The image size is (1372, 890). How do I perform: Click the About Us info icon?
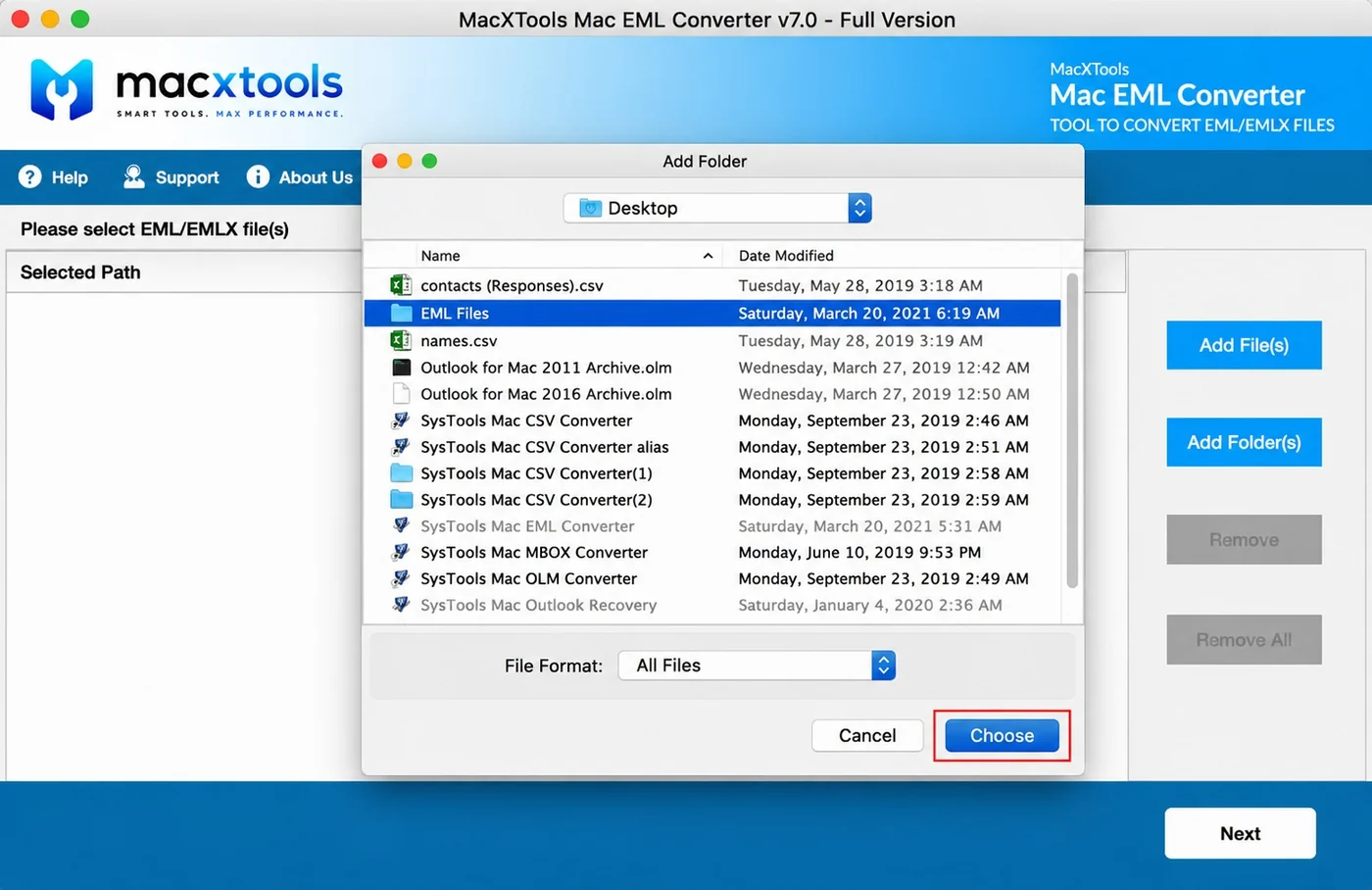(x=258, y=176)
